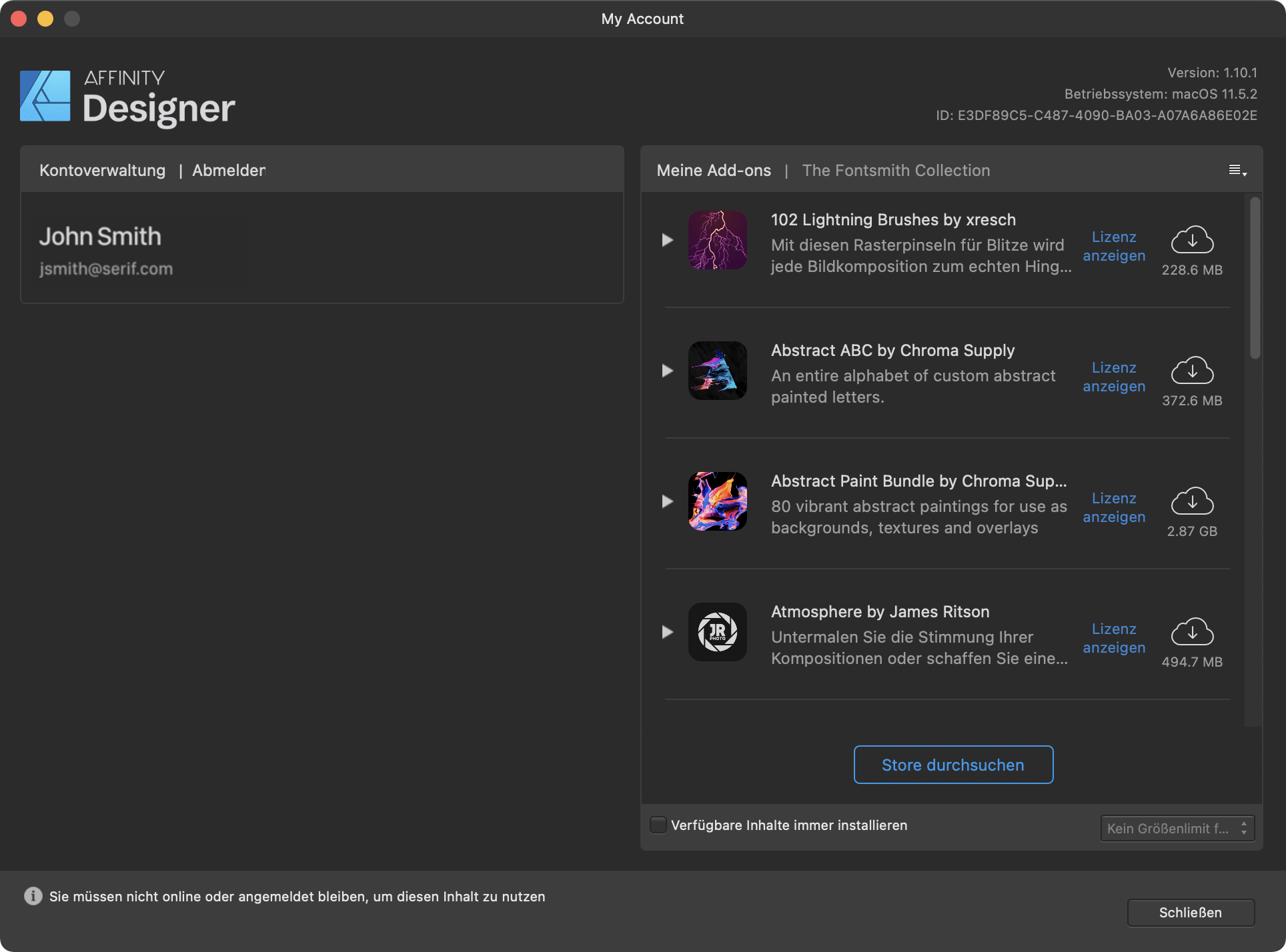The image size is (1286, 952).
Task: Show license for 102 Lightning Brushes
Action: click(x=1114, y=246)
